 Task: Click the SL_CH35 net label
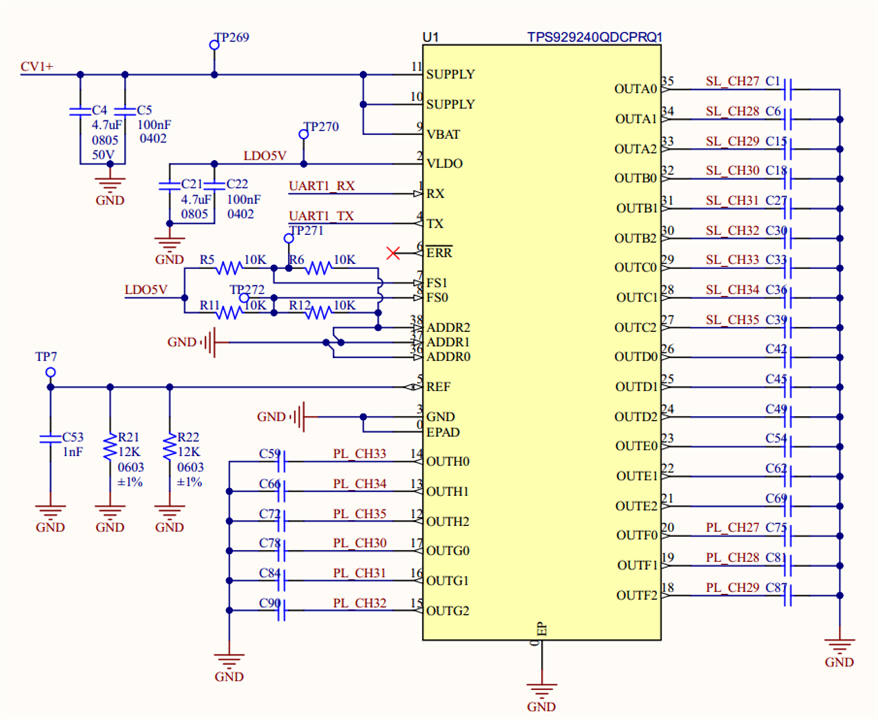click(732, 320)
